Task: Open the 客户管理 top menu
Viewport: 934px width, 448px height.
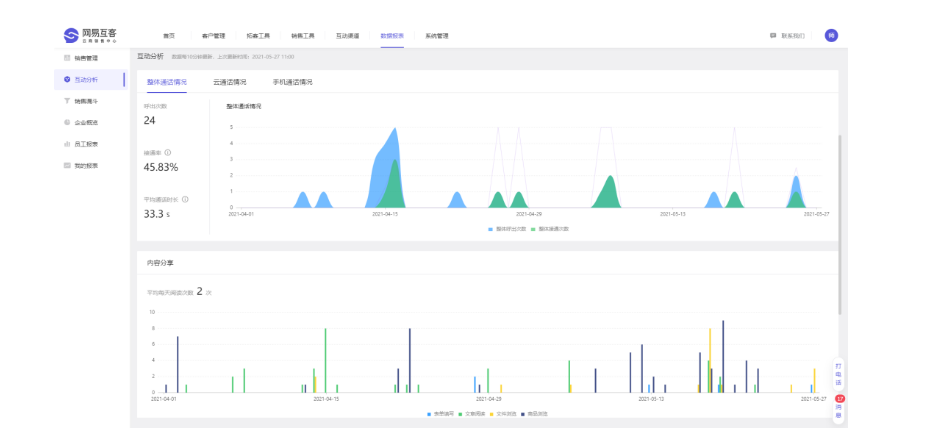Action: coord(213,36)
